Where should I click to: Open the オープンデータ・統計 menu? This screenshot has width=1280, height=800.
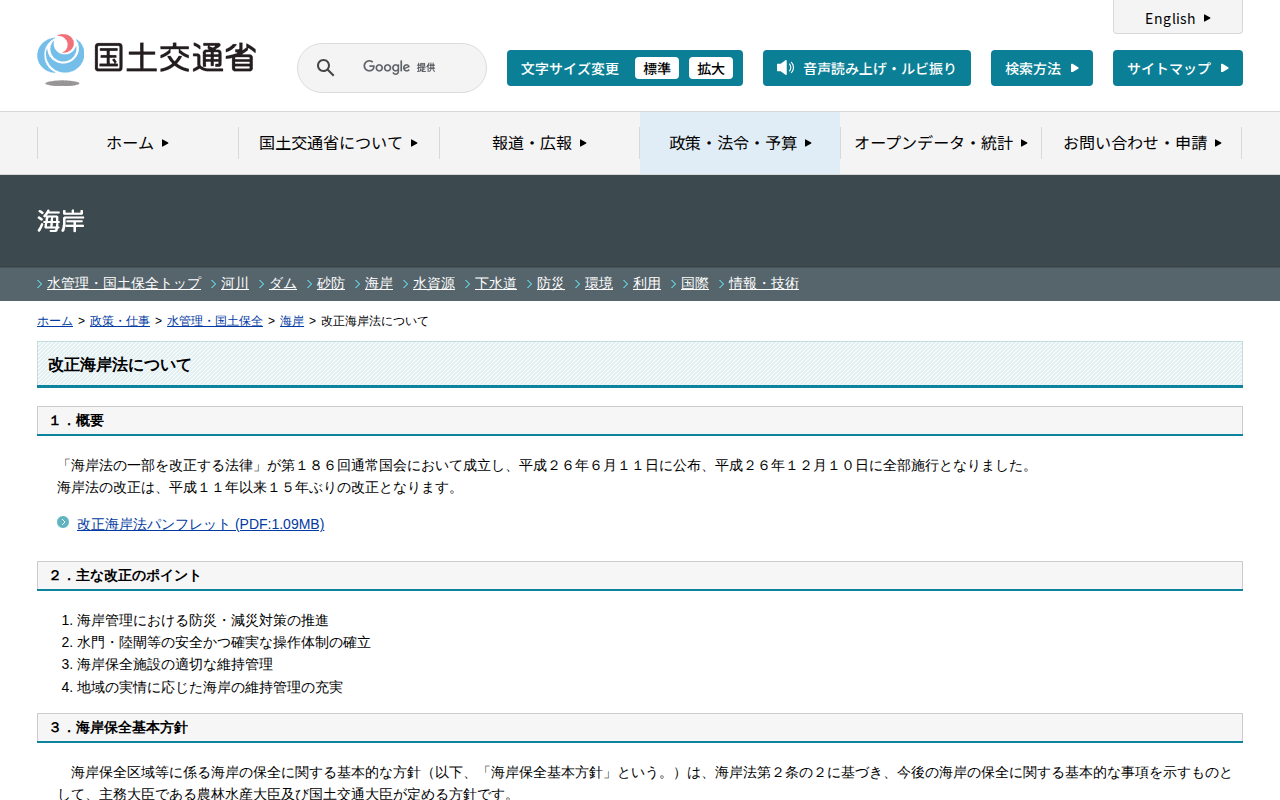coord(941,143)
